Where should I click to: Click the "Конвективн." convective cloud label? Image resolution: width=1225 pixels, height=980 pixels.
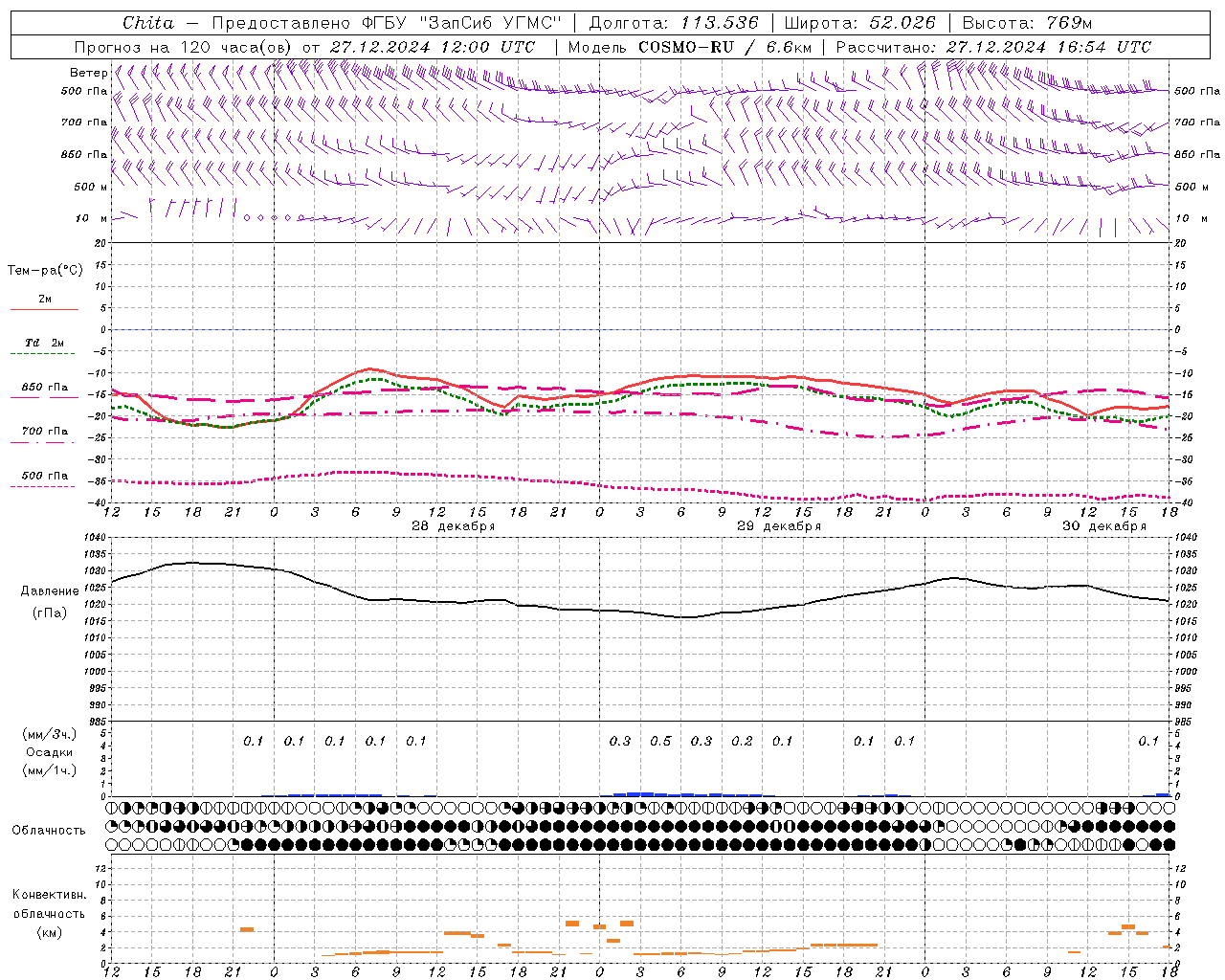point(50,895)
